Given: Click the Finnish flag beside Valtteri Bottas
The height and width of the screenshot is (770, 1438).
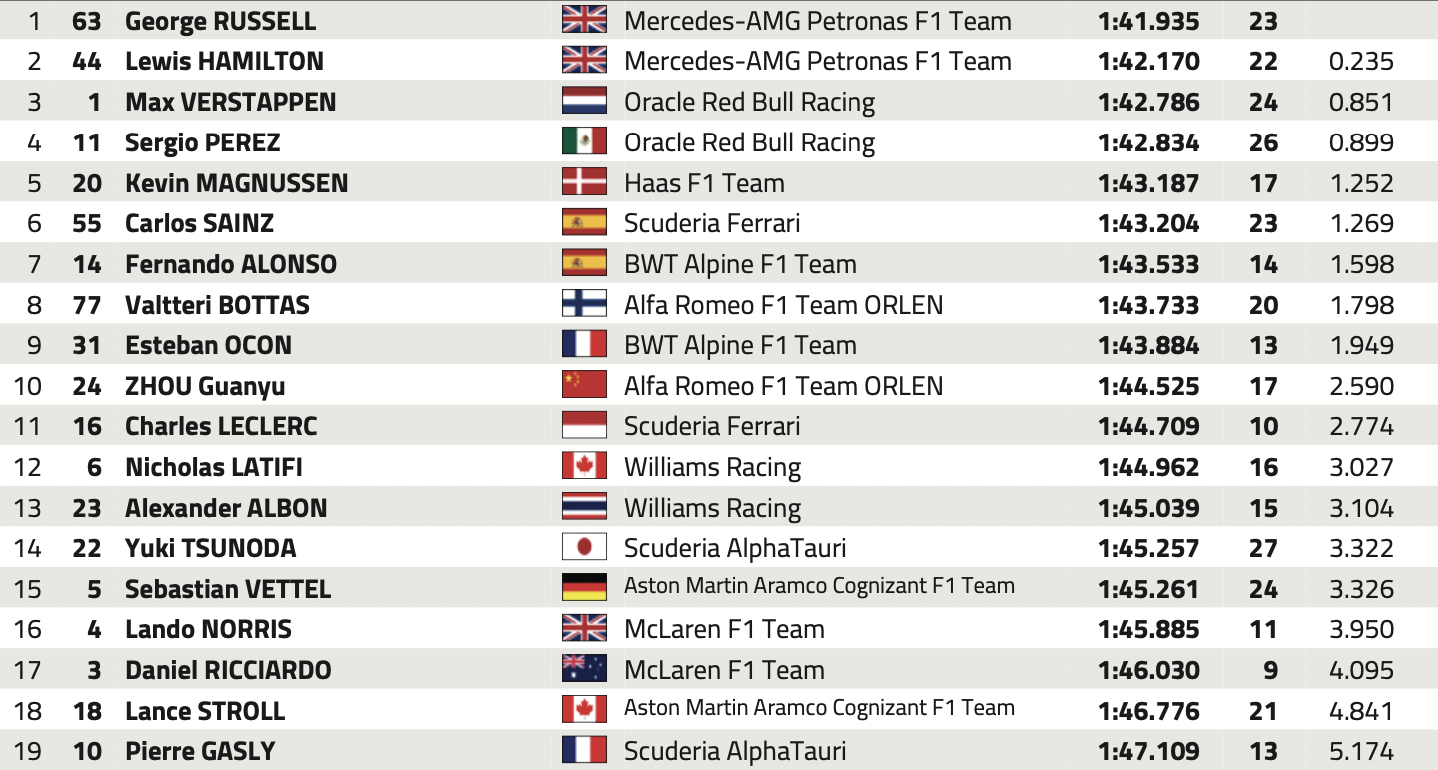Looking at the screenshot, I should pyautogui.click(x=584, y=304).
